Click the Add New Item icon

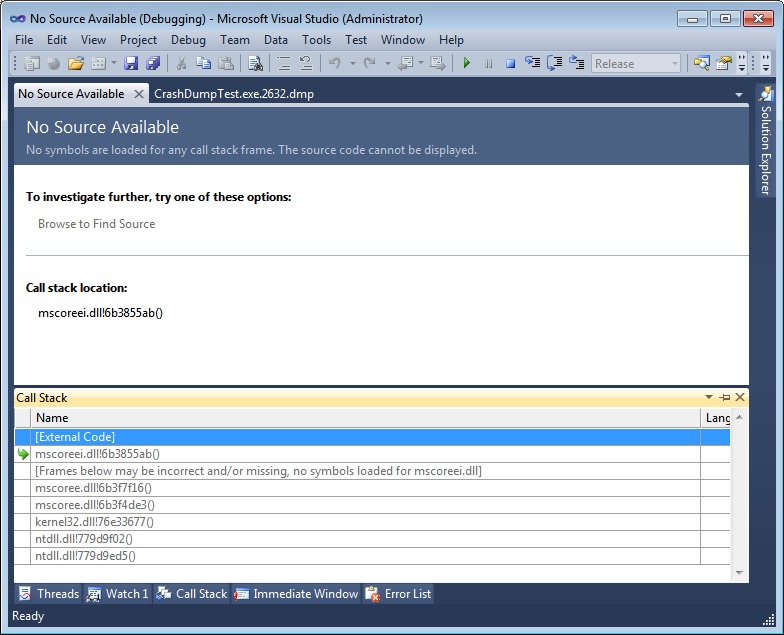tap(98, 64)
